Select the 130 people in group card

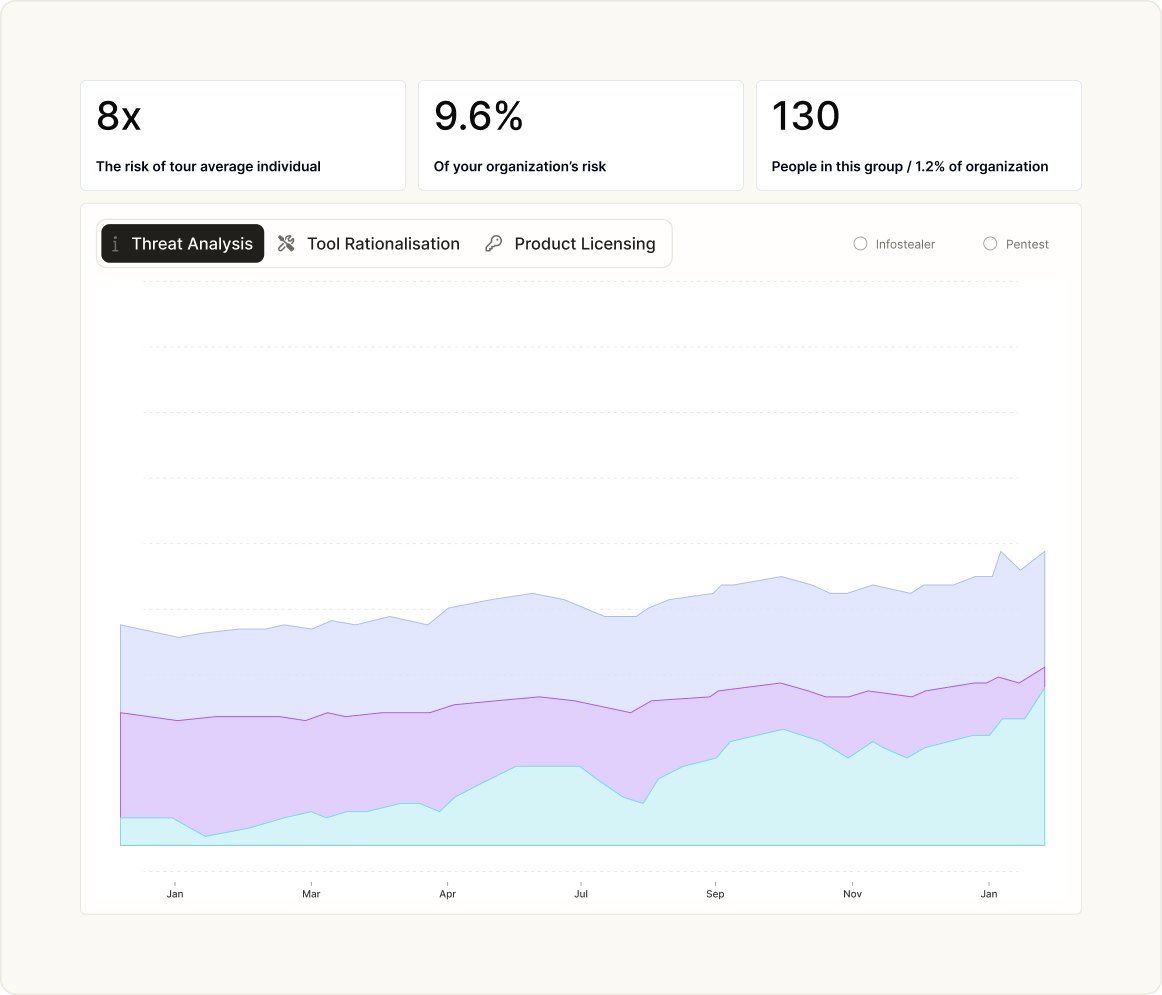(919, 136)
